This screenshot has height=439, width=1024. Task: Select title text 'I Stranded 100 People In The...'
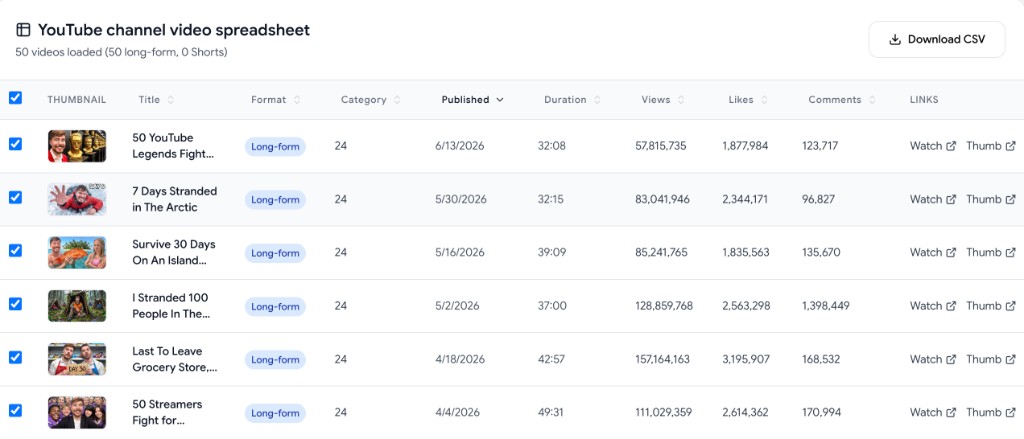pyautogui.click(x=171, y=306)
